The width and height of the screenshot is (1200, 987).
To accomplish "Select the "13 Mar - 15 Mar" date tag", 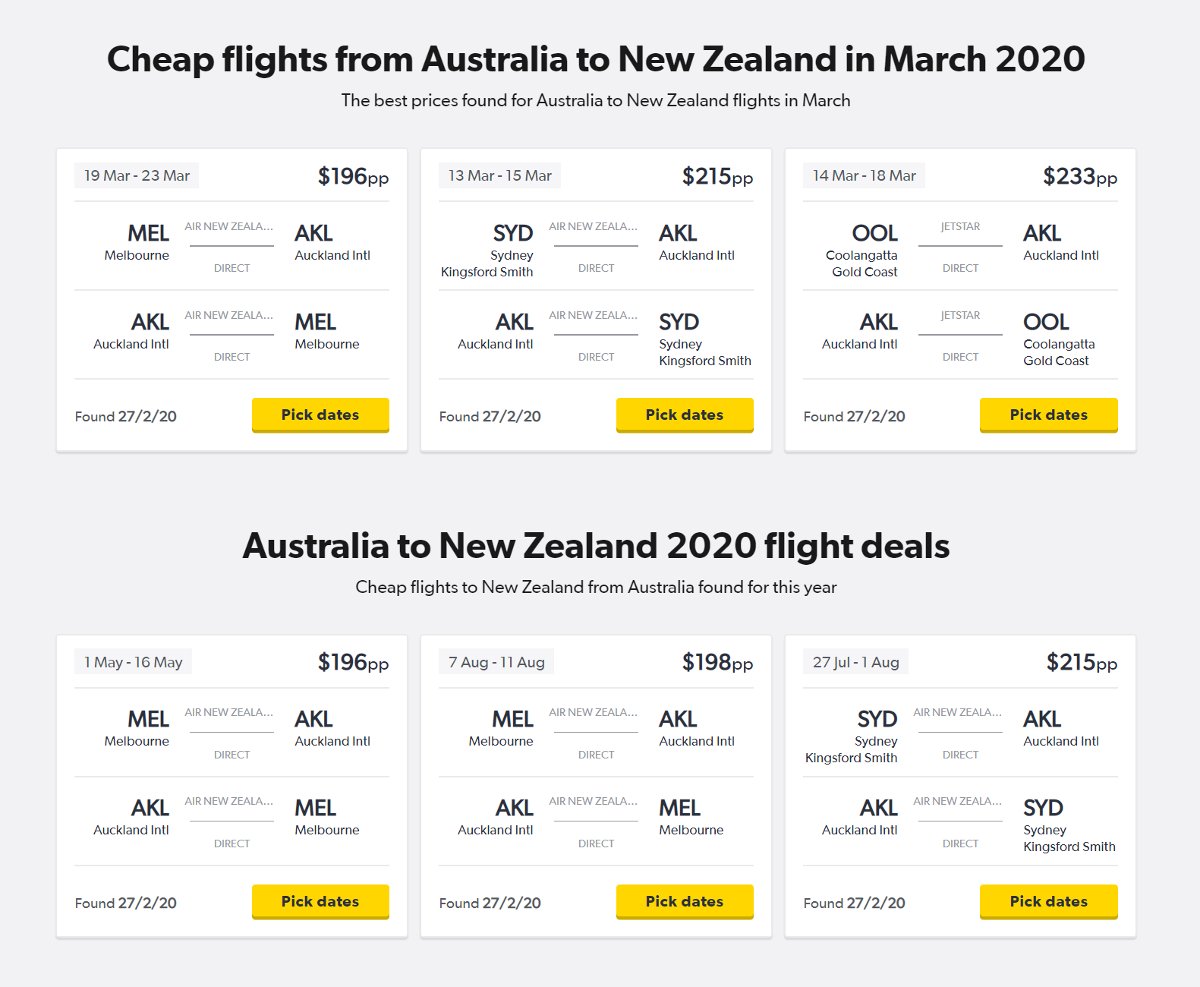I will point(500,176).
